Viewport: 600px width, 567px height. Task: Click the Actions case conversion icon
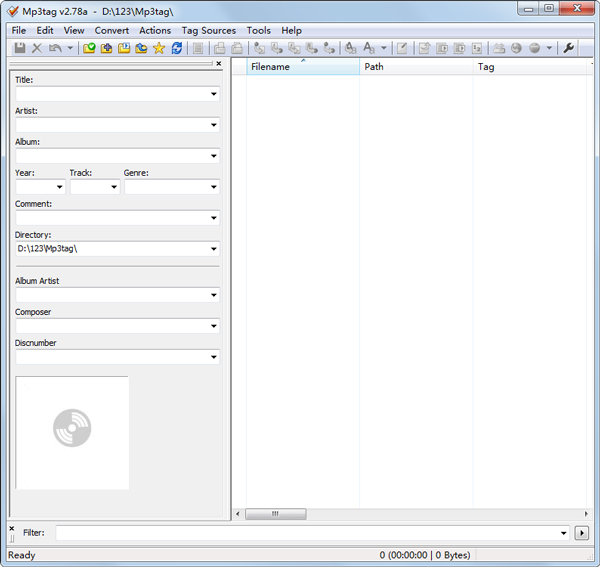click(351, 48)
